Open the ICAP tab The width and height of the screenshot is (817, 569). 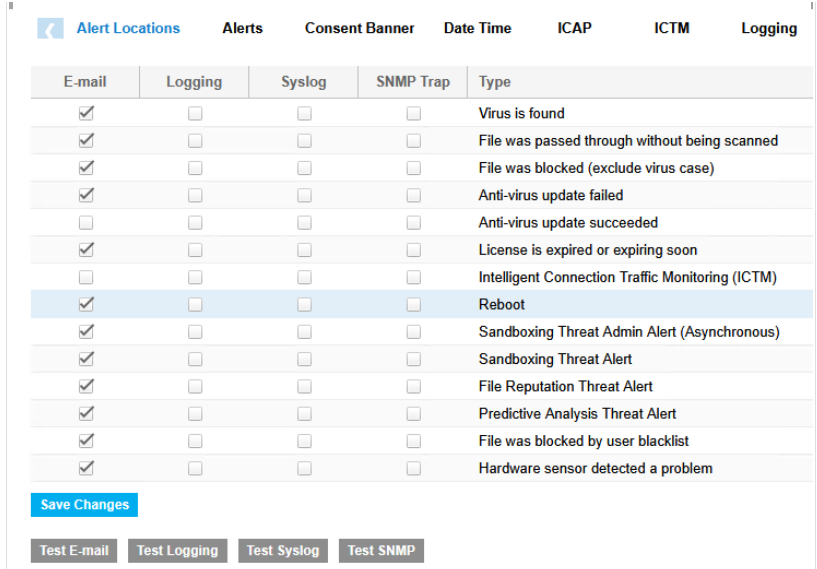point(574,28)
